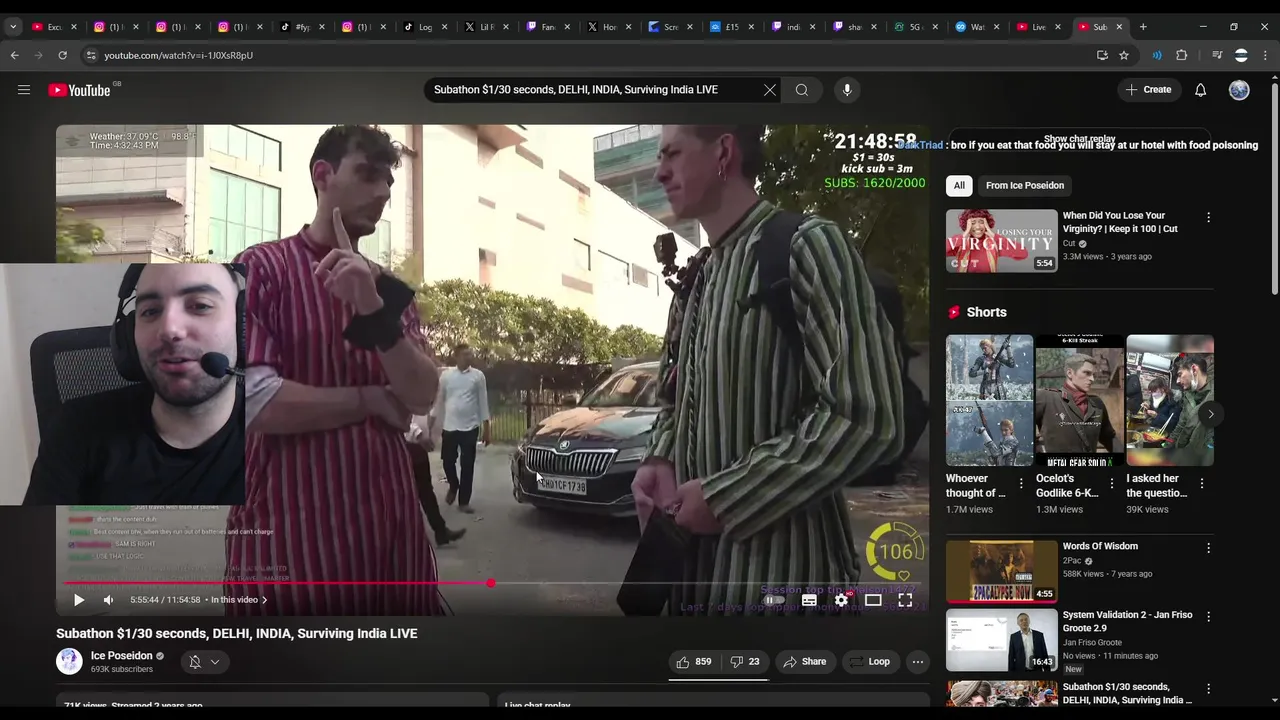1280x720 pixels.
Task: Open the Losing Your Virginity video thumbnail
Action: point(1001,240)
